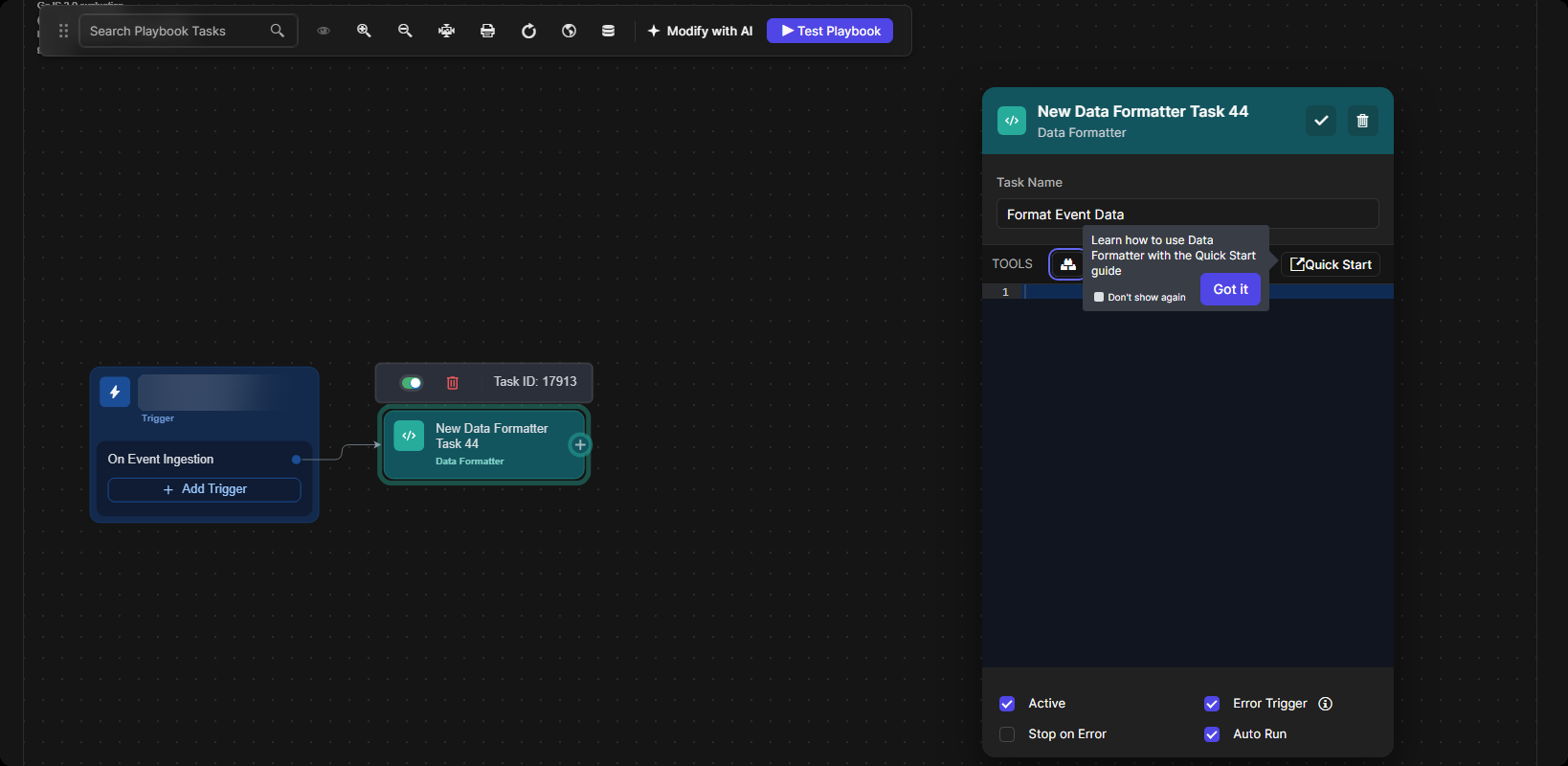Click the info icon next to Error Trigger
The image size is (1568, 766).
(x=1325, y=704)
